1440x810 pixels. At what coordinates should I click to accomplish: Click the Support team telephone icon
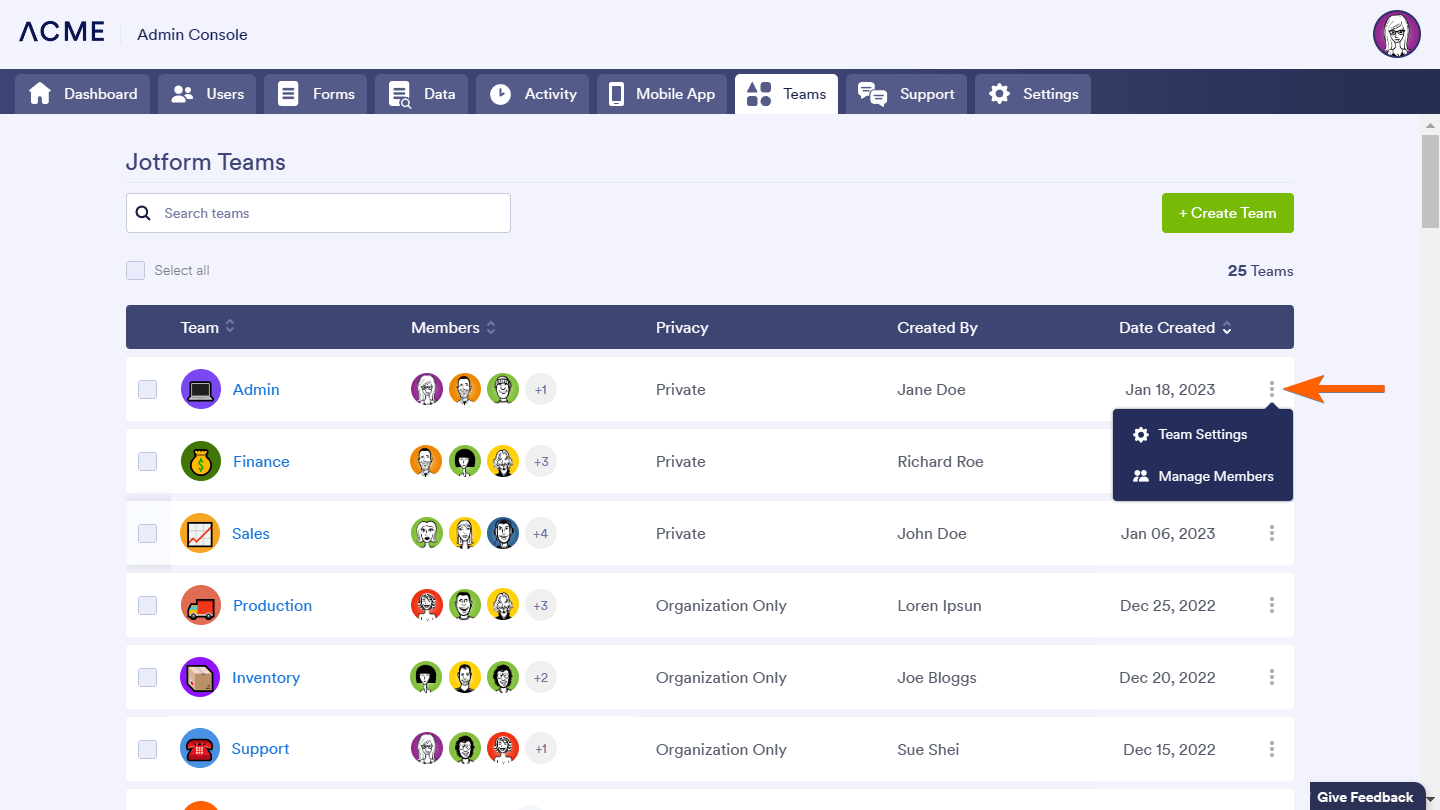pos(200,748)
